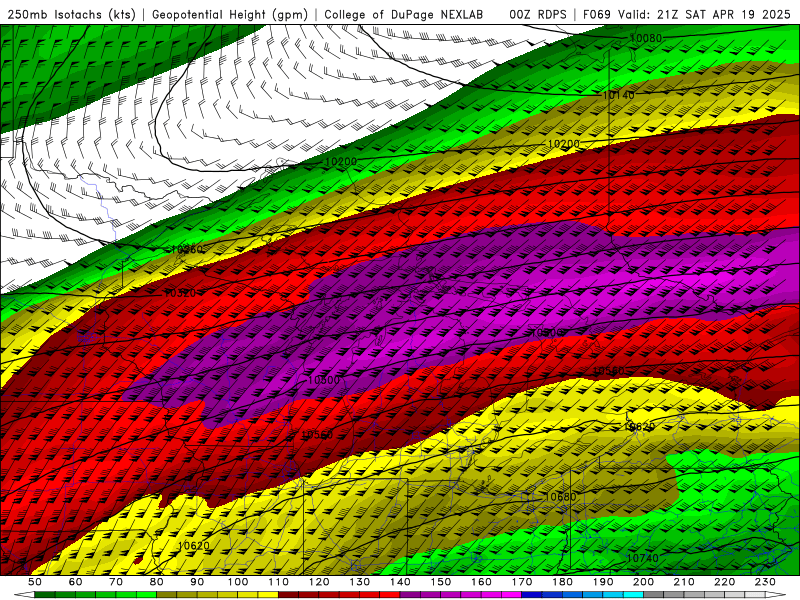Click the bright cyan swatch left of the 200 mark
This screenshot has height=600, width=800.
(x=634, y=595)
